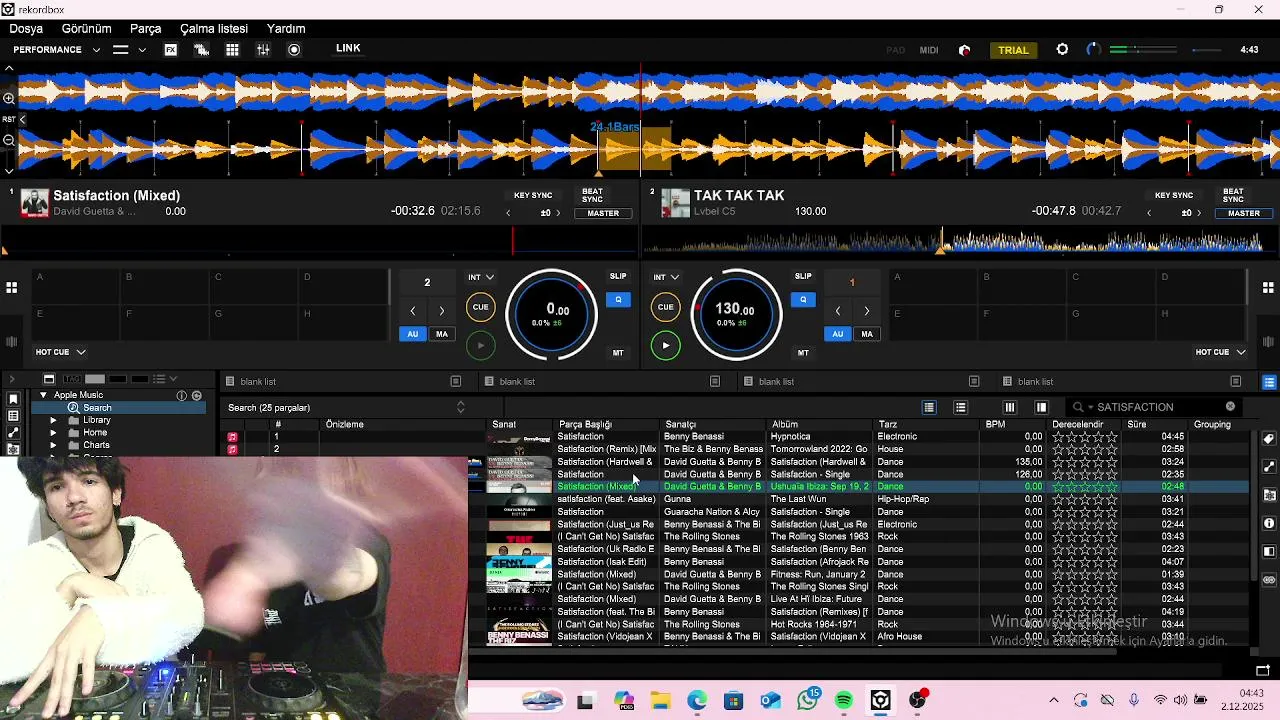Screen dimensions: 1280x720
Task: Open deck 1 INT dropdown
Action: 481,277
